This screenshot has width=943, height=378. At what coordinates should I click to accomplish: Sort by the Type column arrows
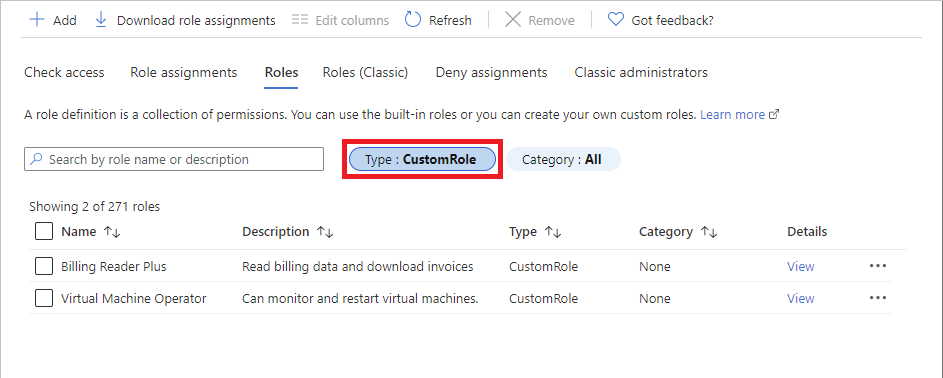(553, 232)
